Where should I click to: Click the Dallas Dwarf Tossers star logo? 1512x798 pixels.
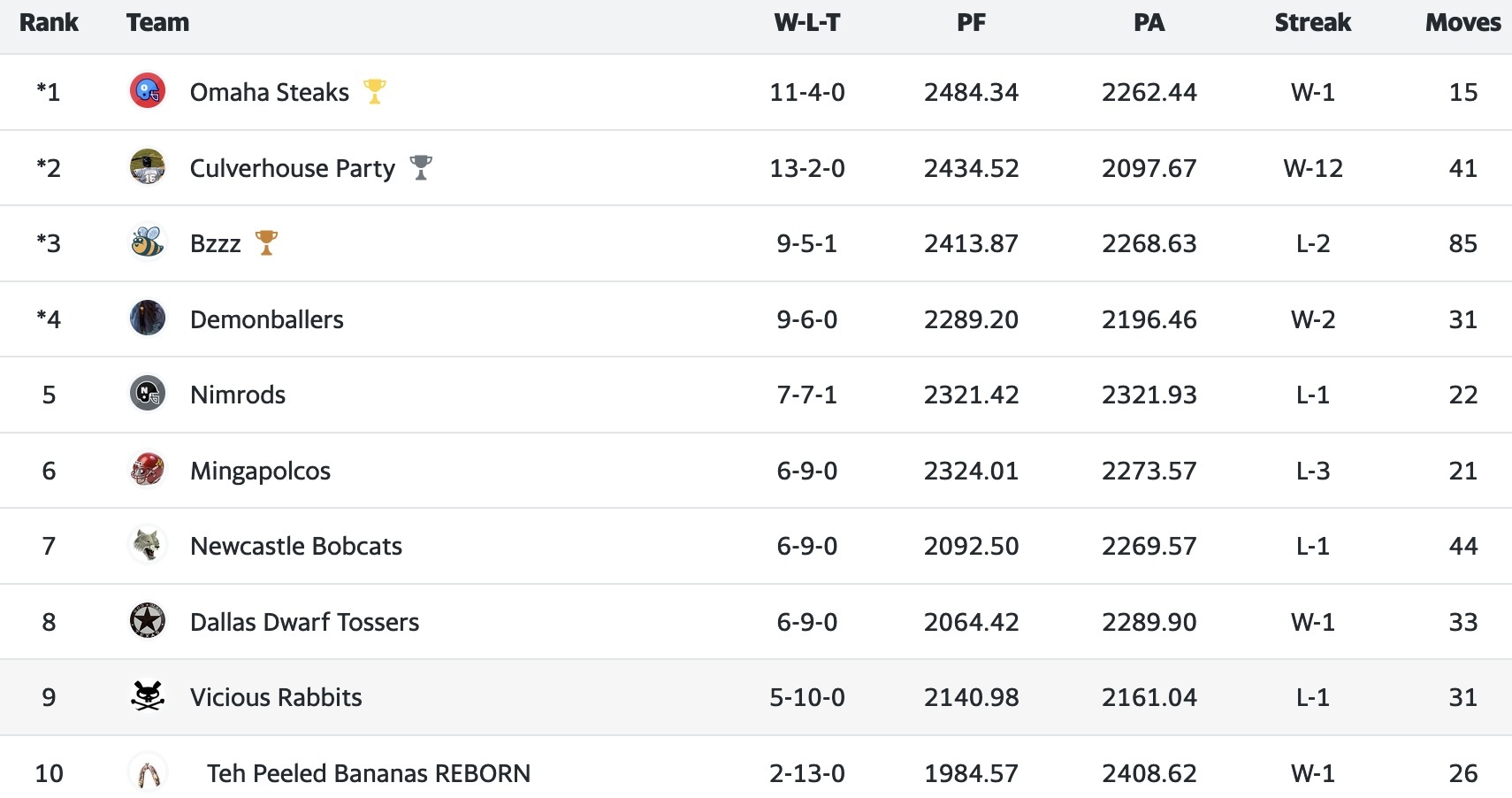147,622
